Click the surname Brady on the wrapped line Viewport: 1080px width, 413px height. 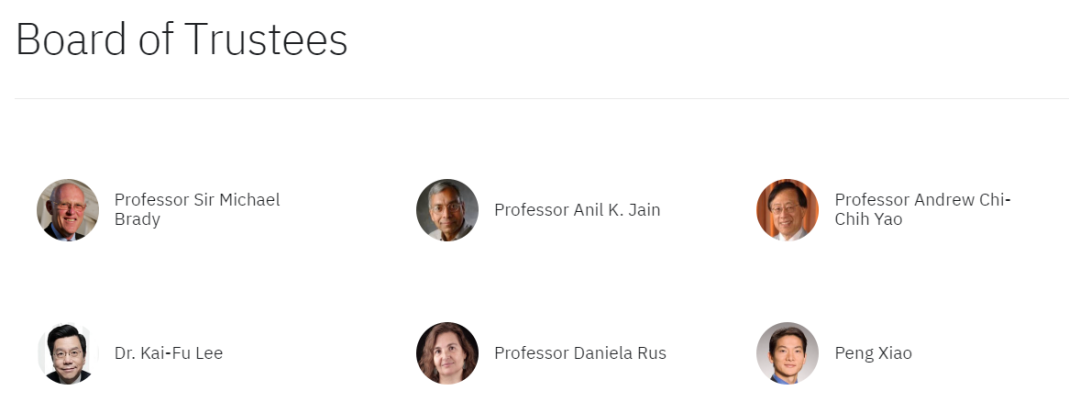[137, 219]
